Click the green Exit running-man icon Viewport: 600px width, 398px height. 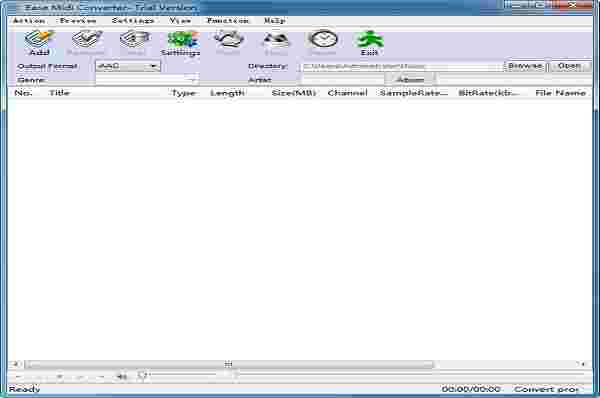(x=370, y=43)
